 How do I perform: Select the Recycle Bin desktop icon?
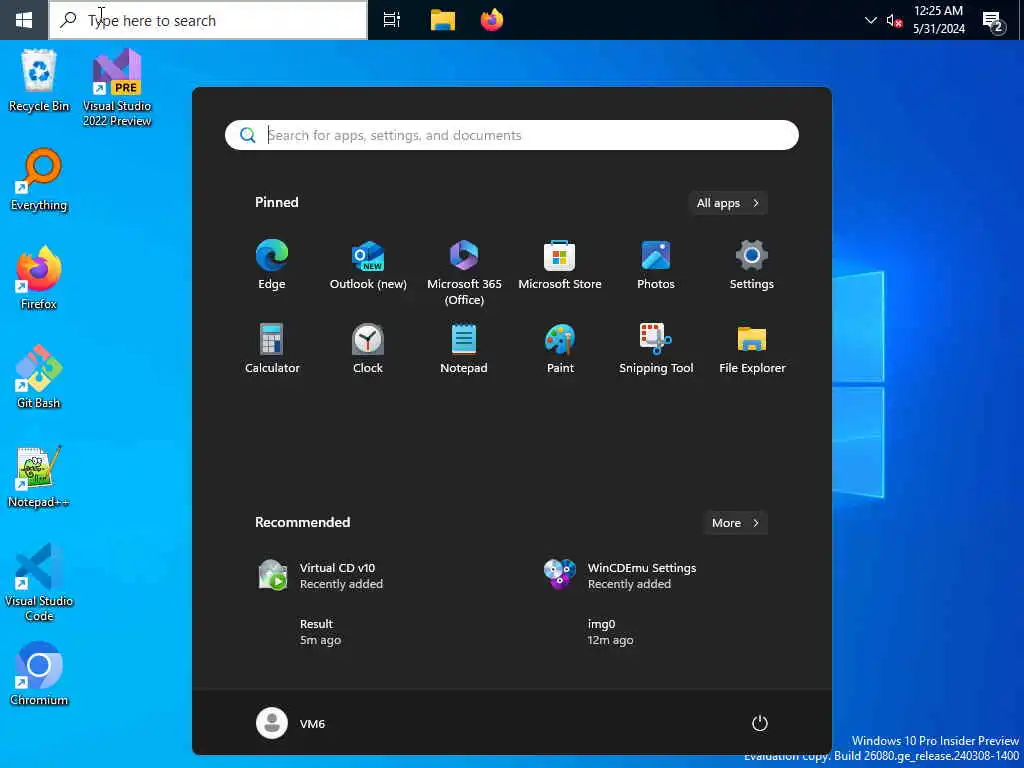click(x=39, y=81)
